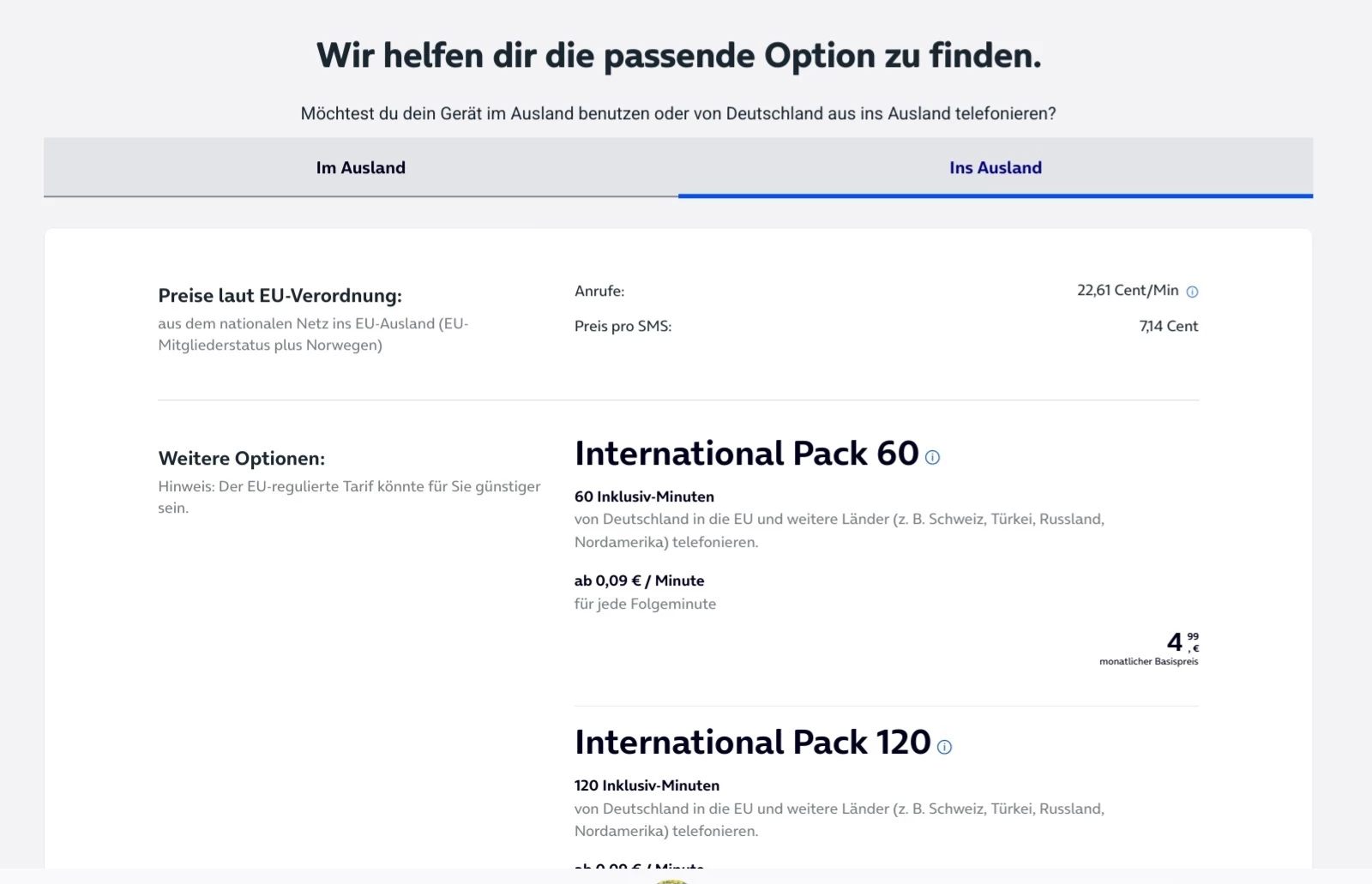Click the 60 Inklusiv-Minuten label

point(644,496)
